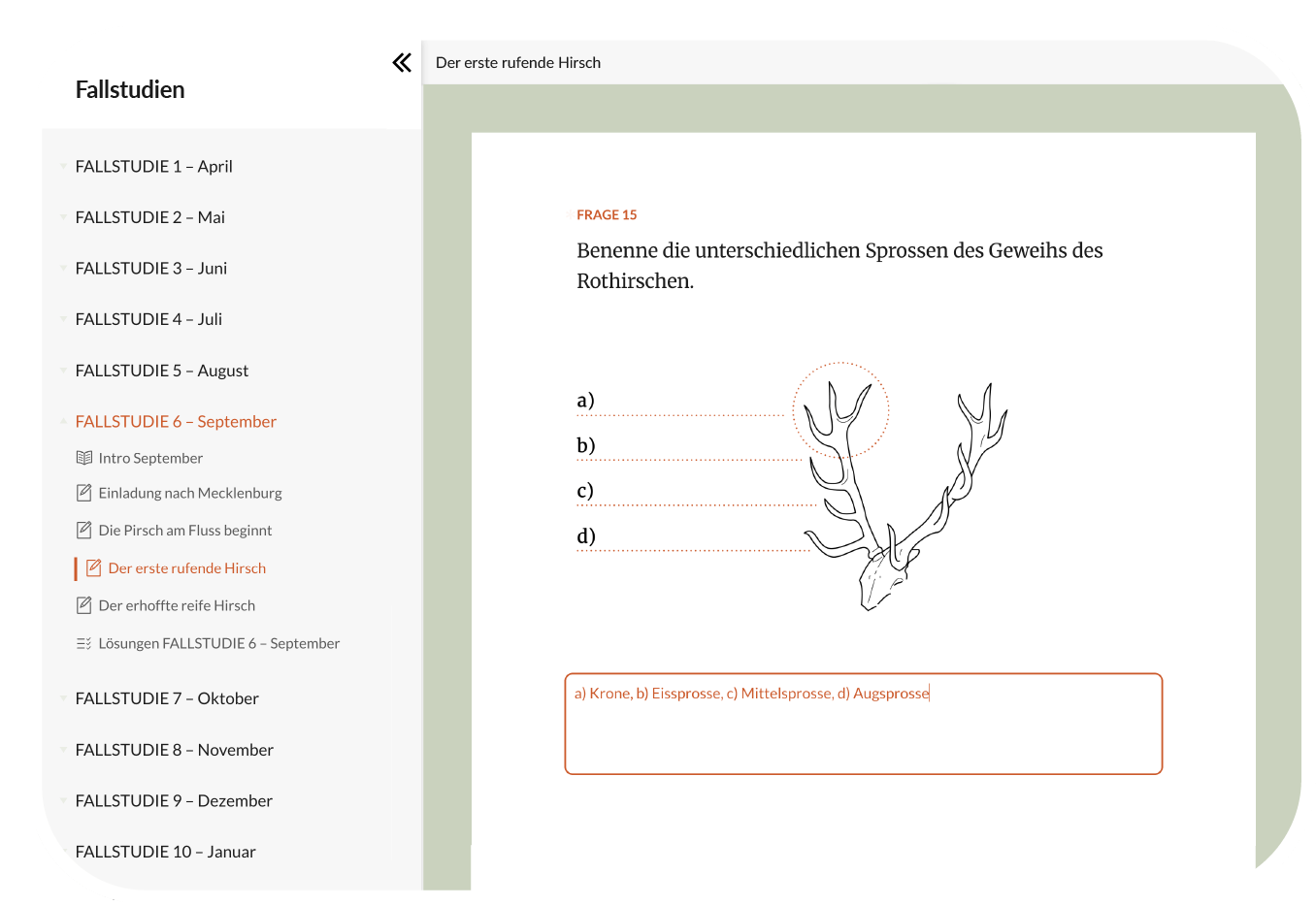Open FALLSTUDIE 2 – Mai section
This screenshot has width=1316, height=906.
(x=150, y=217)
